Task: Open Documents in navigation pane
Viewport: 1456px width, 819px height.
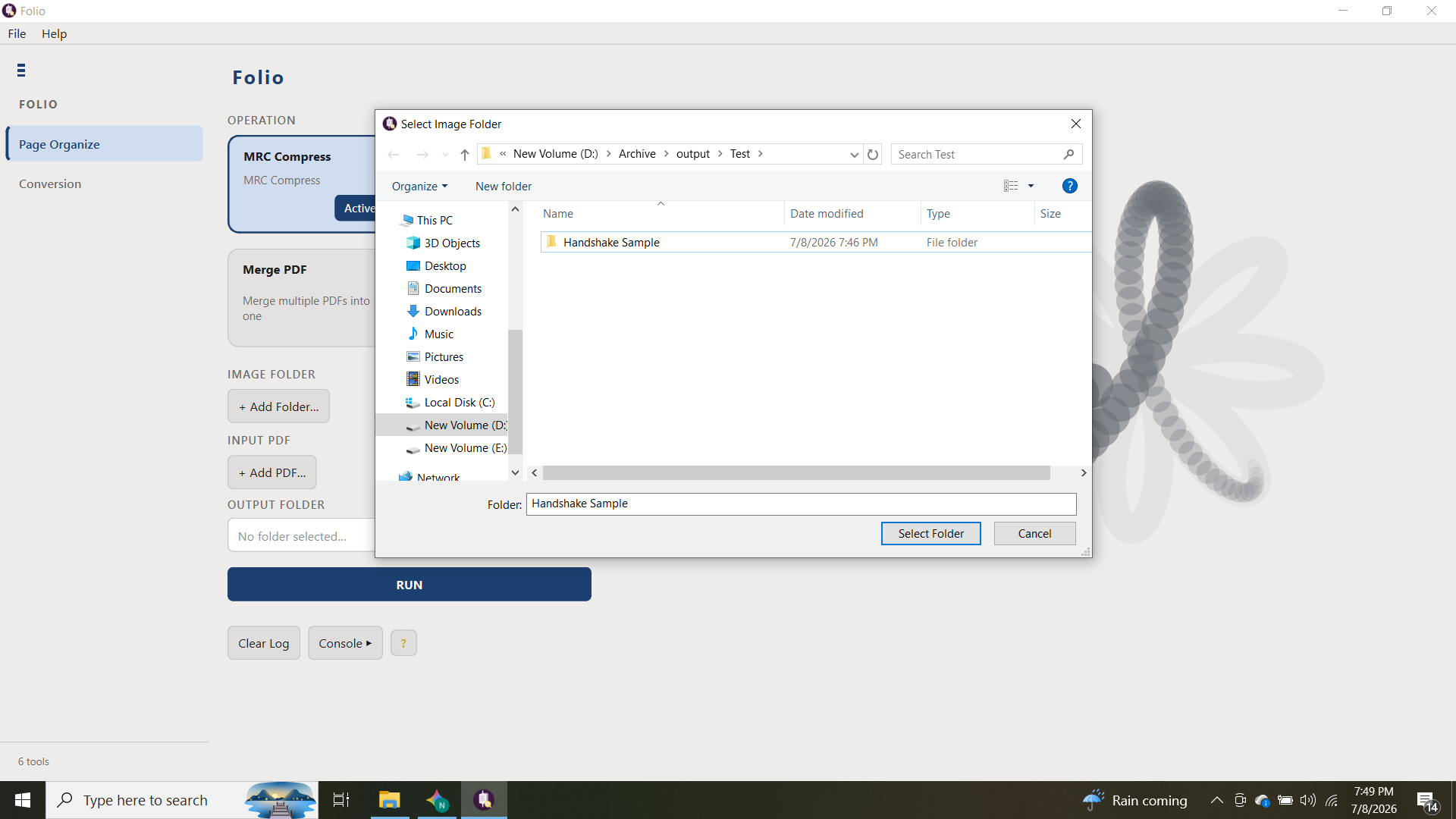Action: 453,289
